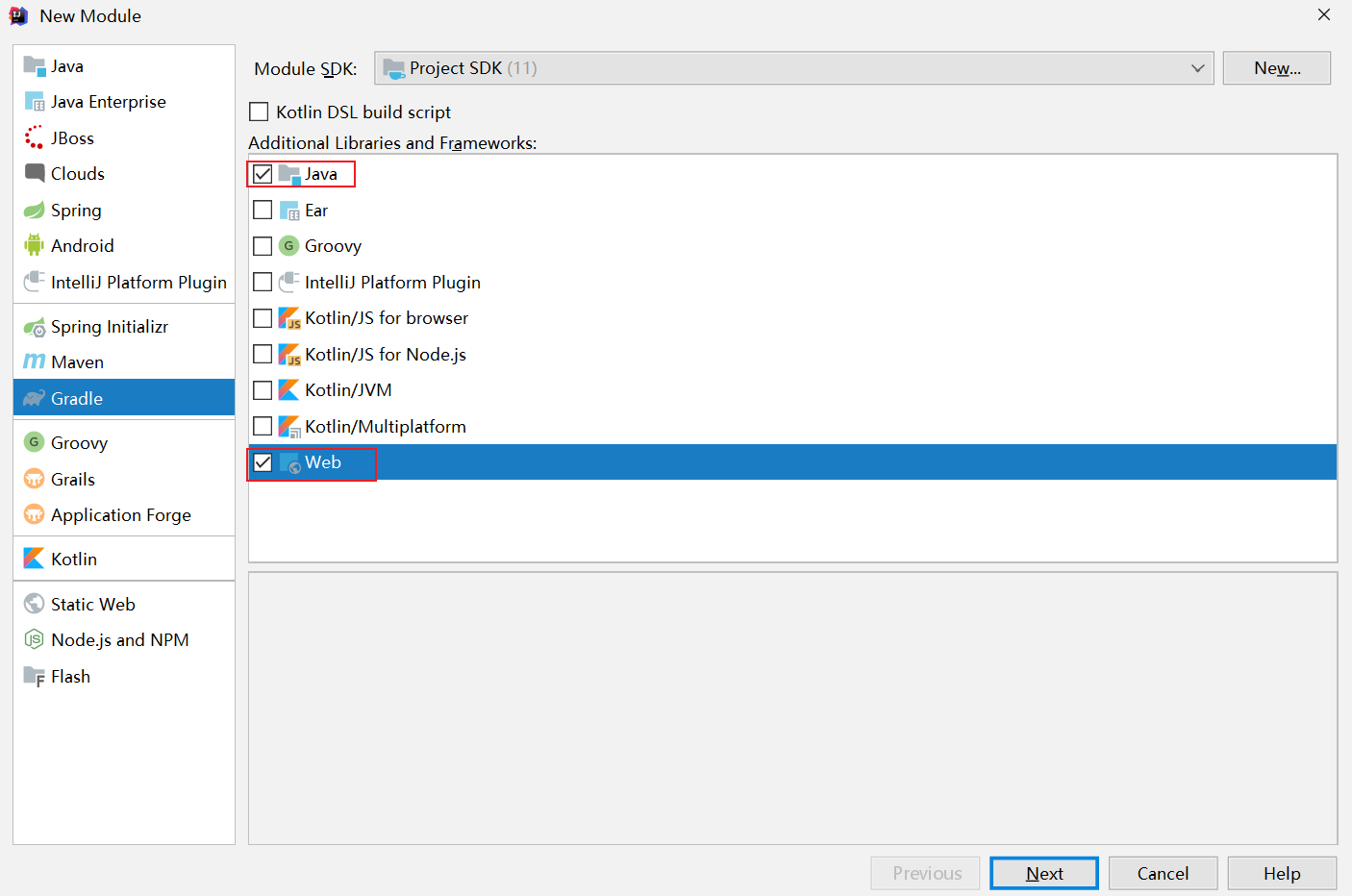Click the Kotlin/JS for browser icon
The image size is (1352, 896).
coord(289,318)
